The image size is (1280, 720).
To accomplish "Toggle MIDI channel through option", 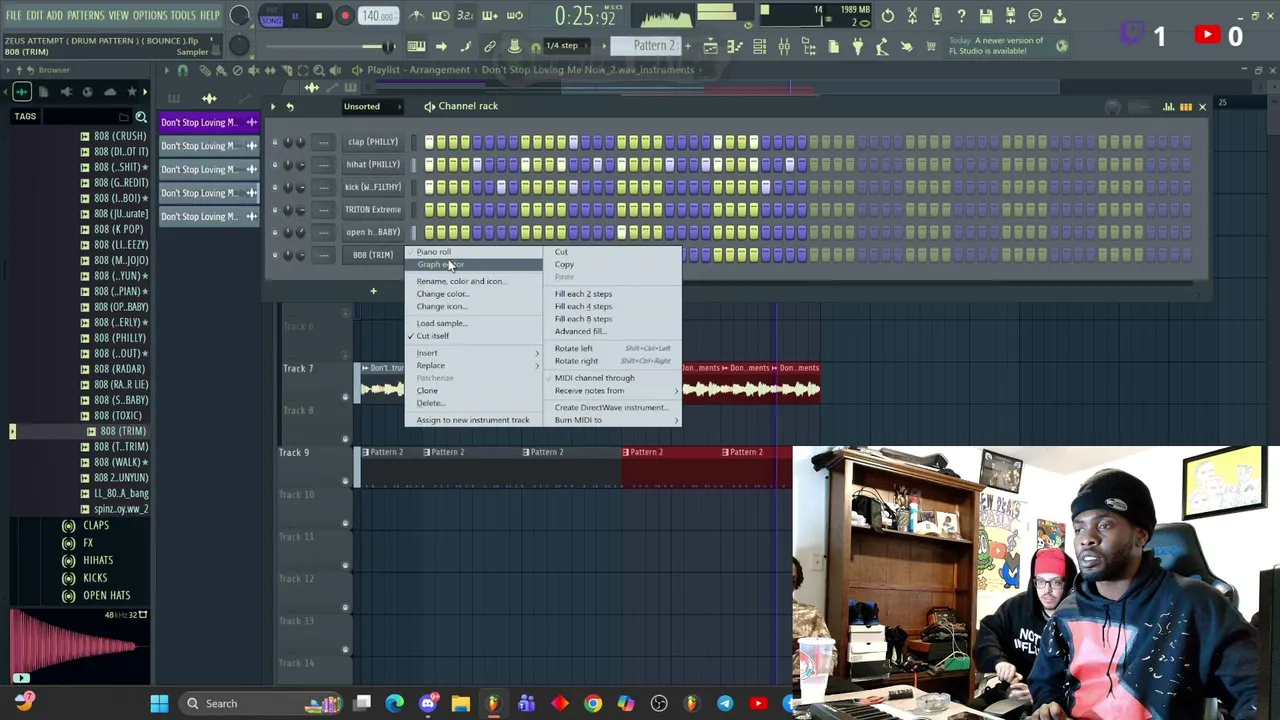I will (x=594, y=378).
